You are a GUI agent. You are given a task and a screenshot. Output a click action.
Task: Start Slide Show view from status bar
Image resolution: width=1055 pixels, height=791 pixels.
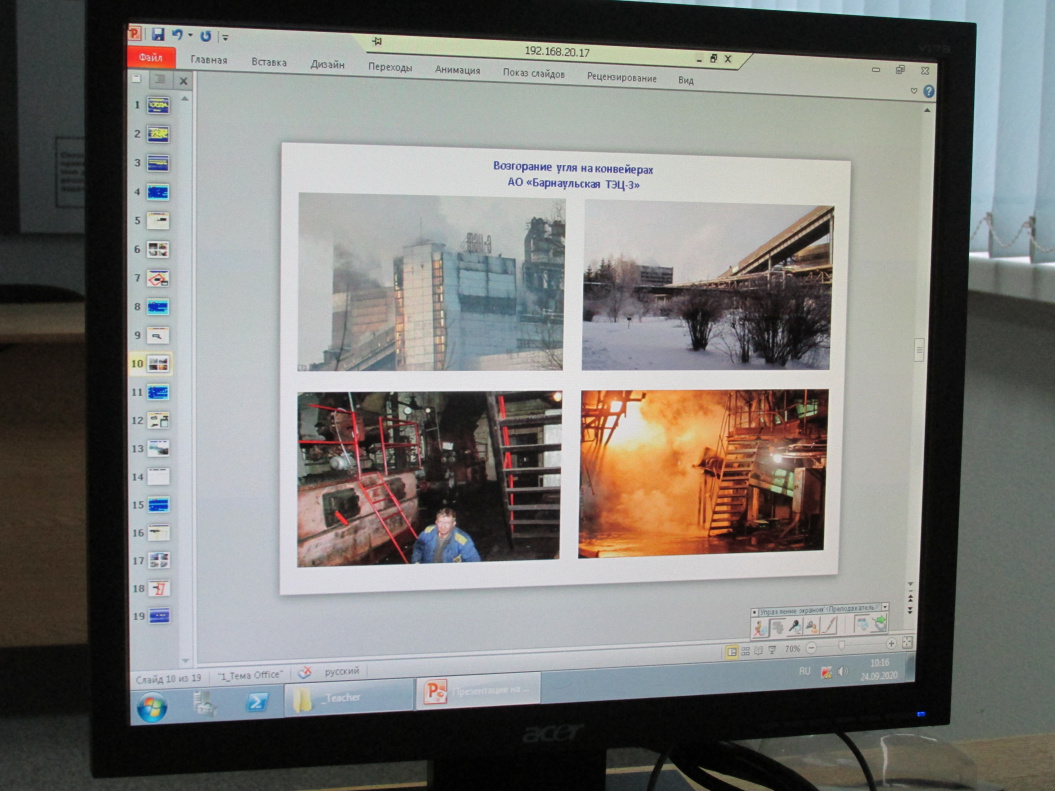tap(771, 650)
